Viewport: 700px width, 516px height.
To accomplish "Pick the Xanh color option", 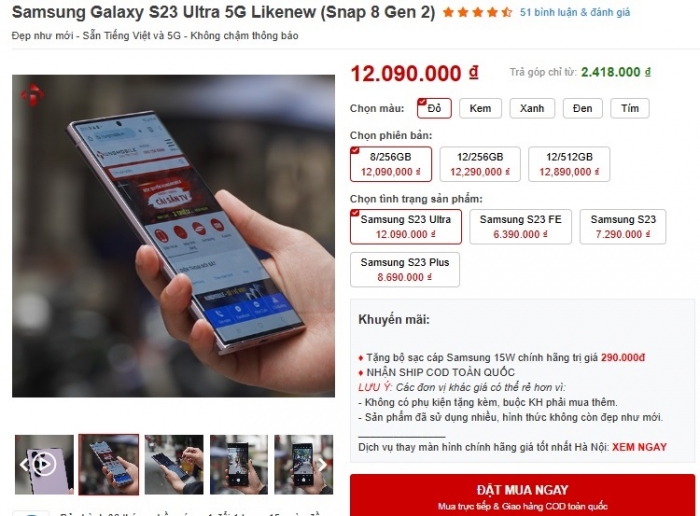I will (532, 108).
